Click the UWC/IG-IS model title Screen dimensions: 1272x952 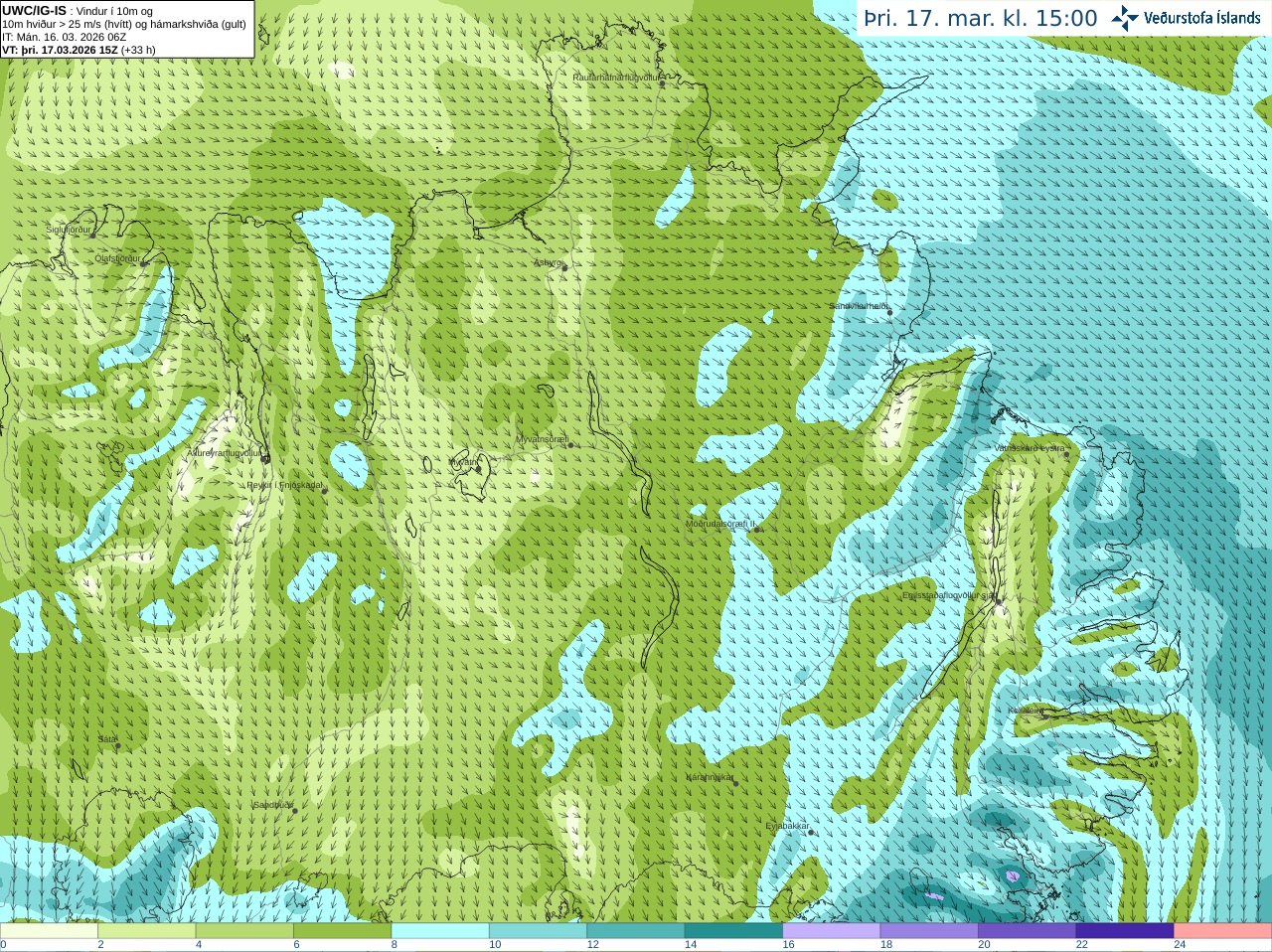[34, 10]
